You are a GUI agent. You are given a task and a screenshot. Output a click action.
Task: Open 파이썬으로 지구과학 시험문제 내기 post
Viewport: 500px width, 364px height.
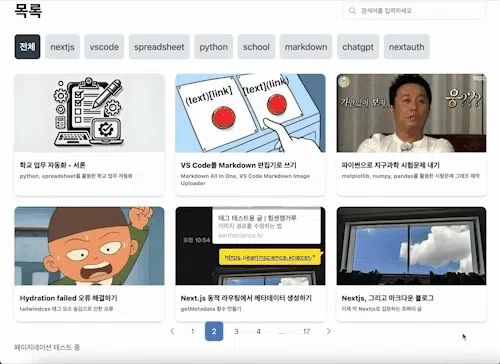tap(391, 165)
